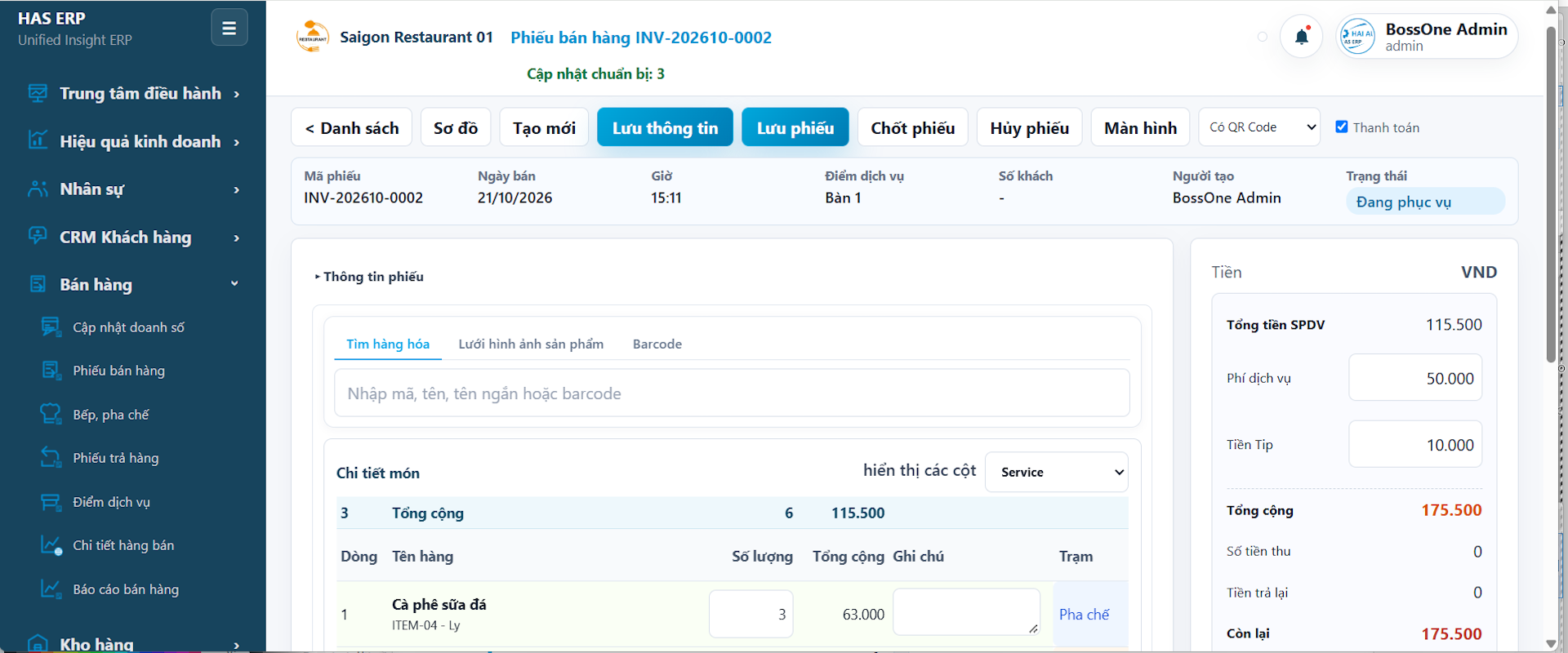The height and width of the screenshot is (653, 1568).
Task: Click the Màn hình button
Action: pos(1141,127)
